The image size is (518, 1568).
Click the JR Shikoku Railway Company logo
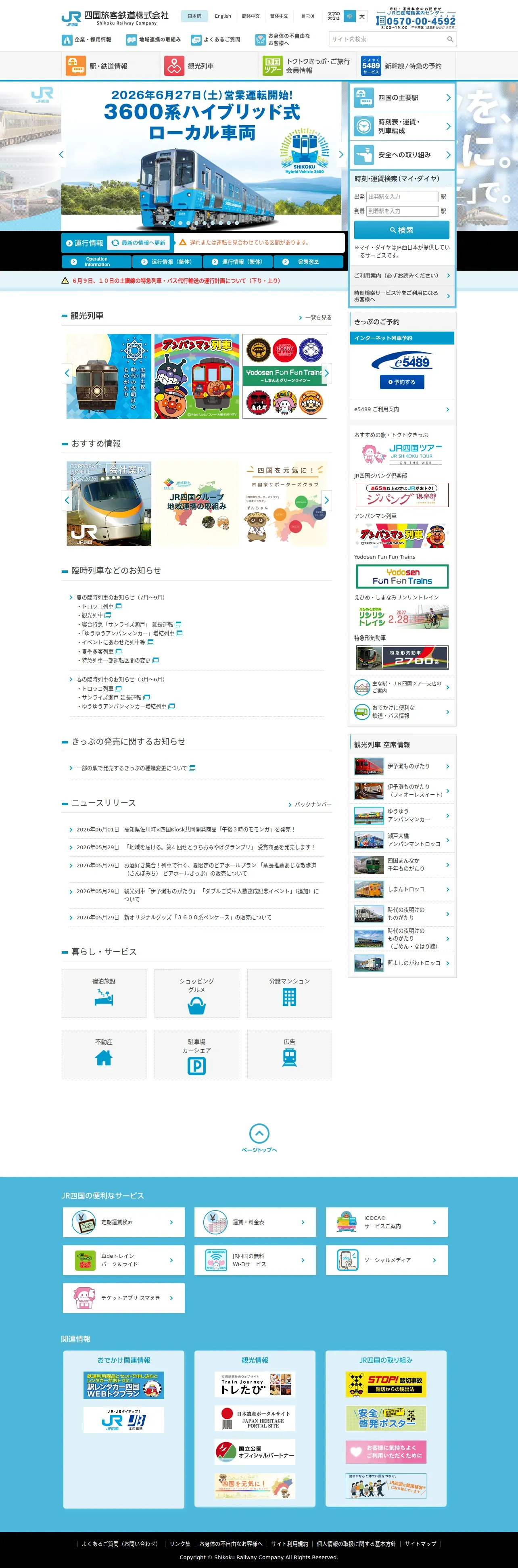point(115,18)
